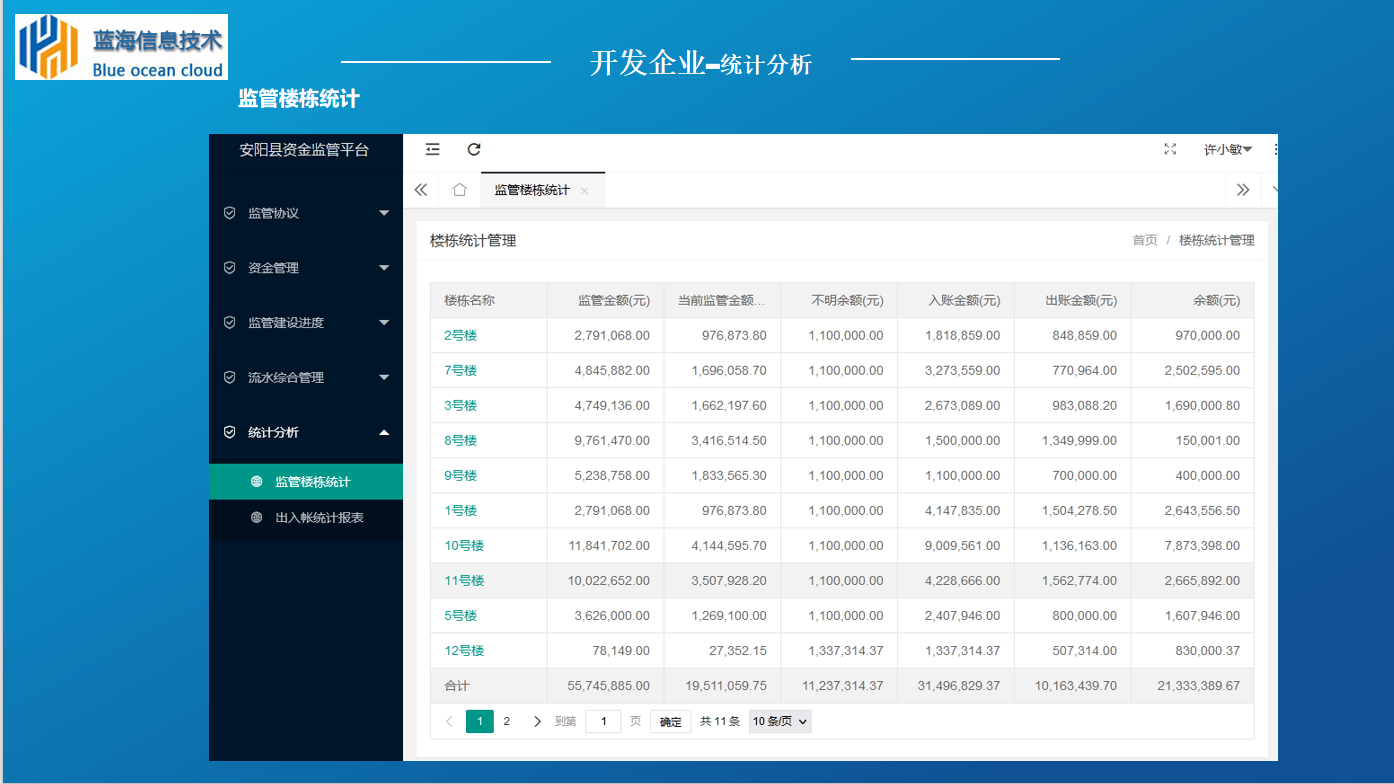The width and height of the screenshot is (1394, 784).
Task: Click the home tab icon
Action: [x=459, y=190]
